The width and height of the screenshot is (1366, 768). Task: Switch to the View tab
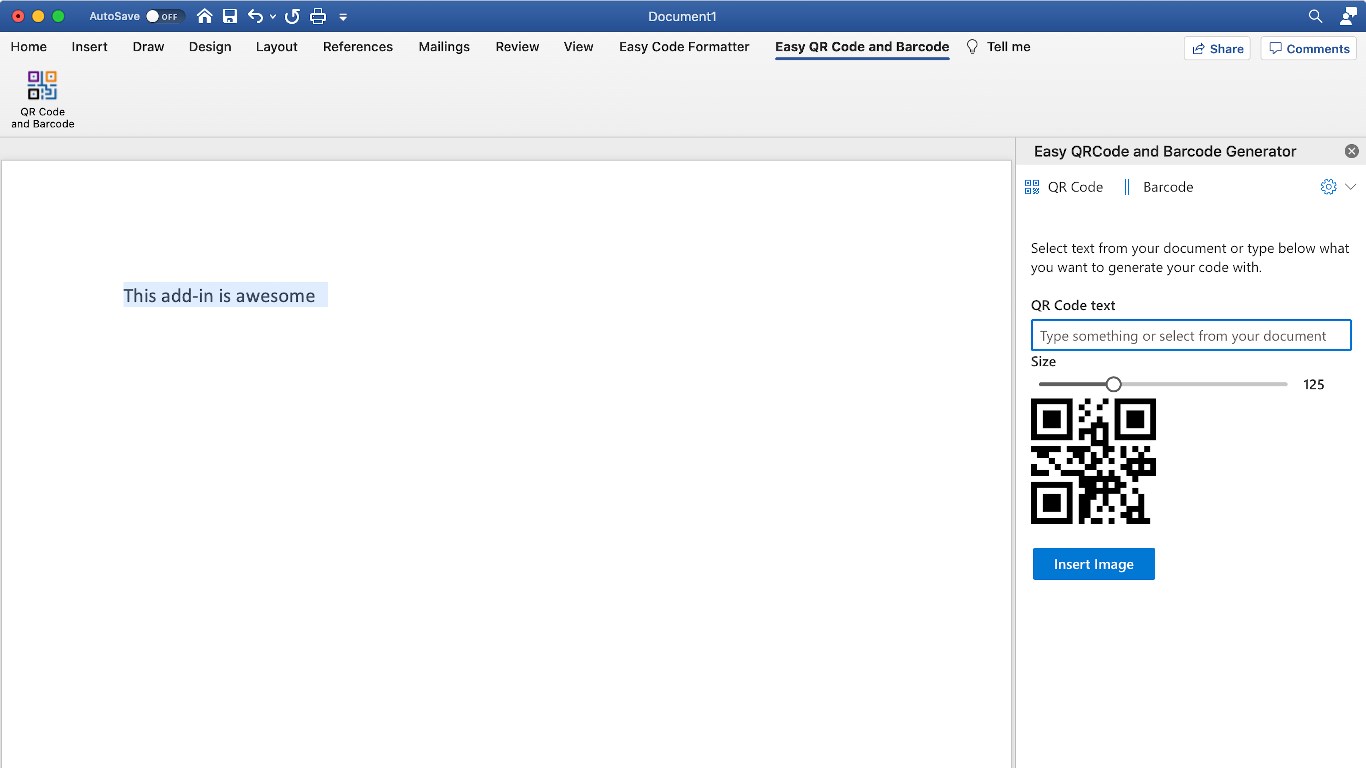(x=579, y=47)
